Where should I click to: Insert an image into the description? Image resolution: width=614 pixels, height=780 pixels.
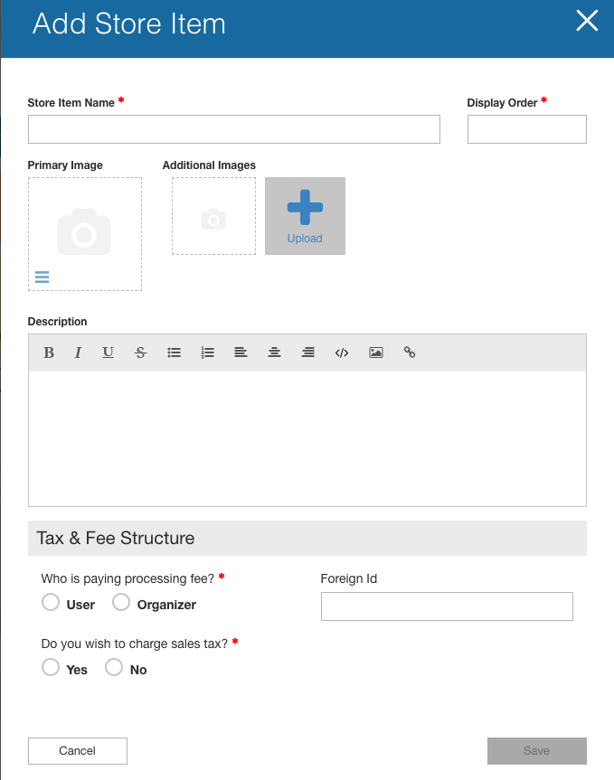tap(376, 353)
